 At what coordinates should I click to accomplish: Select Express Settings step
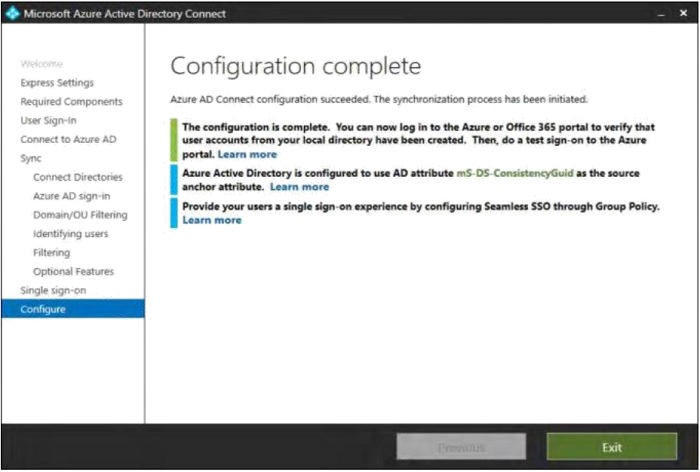click(x=57, y=83)
